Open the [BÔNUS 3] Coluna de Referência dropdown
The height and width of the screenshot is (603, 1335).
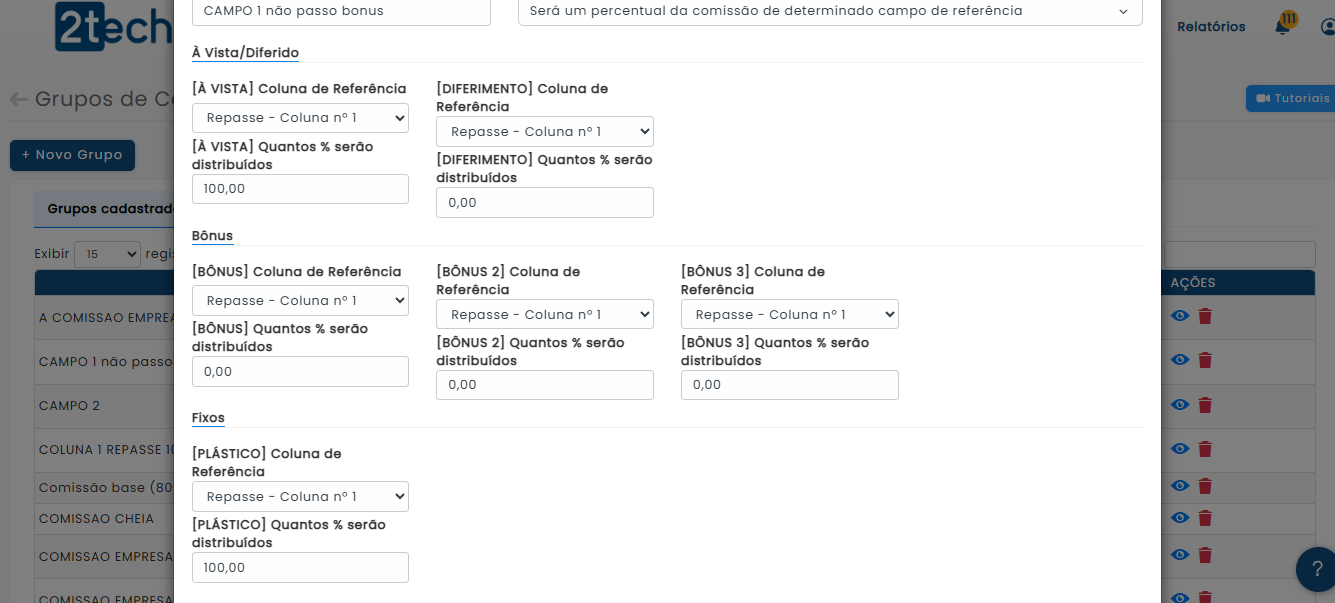click(x=789, y=315)
